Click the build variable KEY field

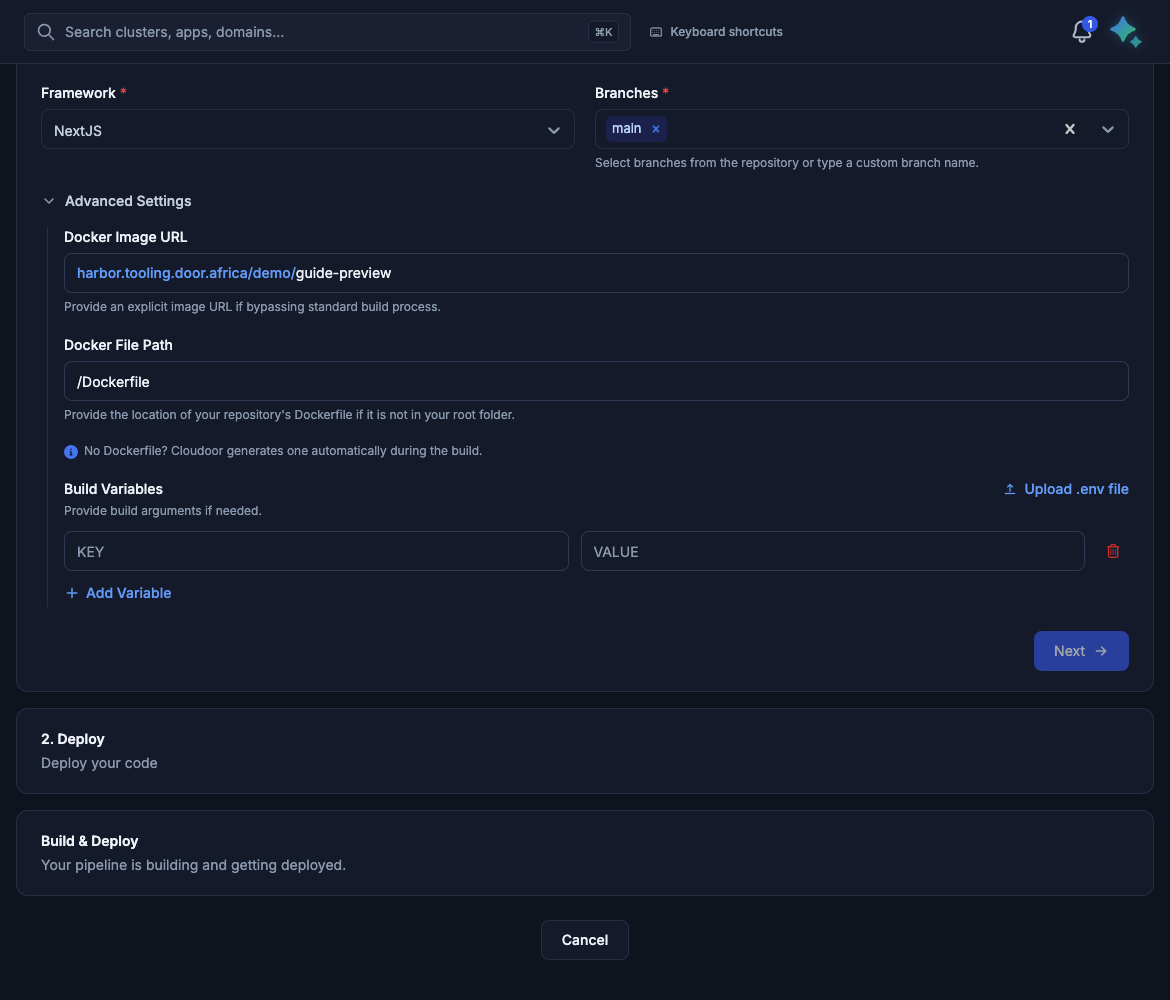pyautogui.click(x=316, y=551)
